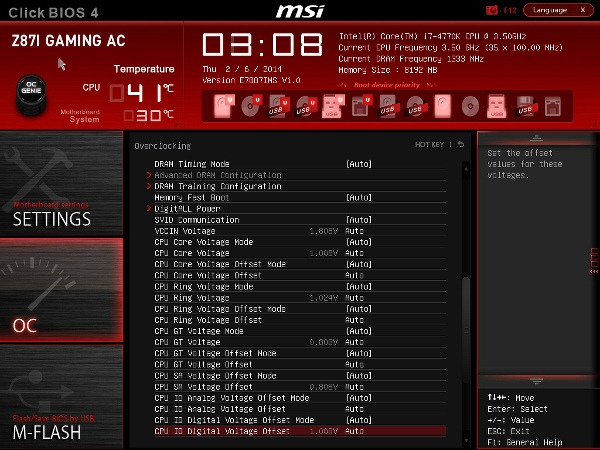The height and width of the screenshot is (450, 600).
Task: Open CPU IO Digital Voltage Offset Mode option
Action: 359,420
